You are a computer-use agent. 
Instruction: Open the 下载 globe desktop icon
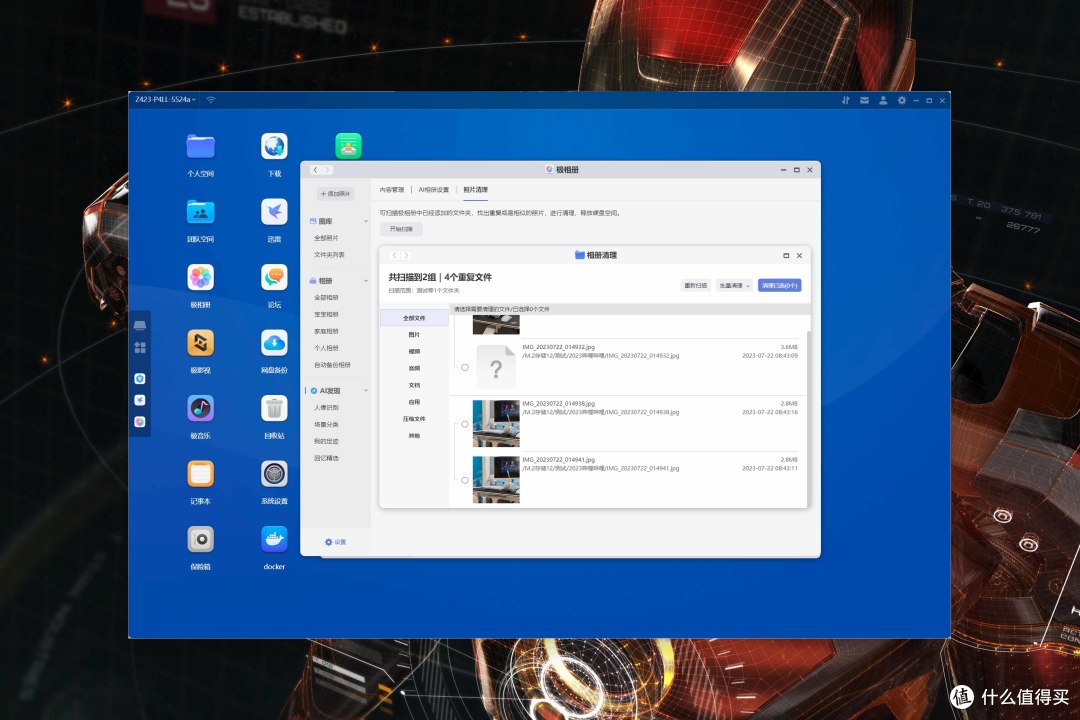point(274,147)
